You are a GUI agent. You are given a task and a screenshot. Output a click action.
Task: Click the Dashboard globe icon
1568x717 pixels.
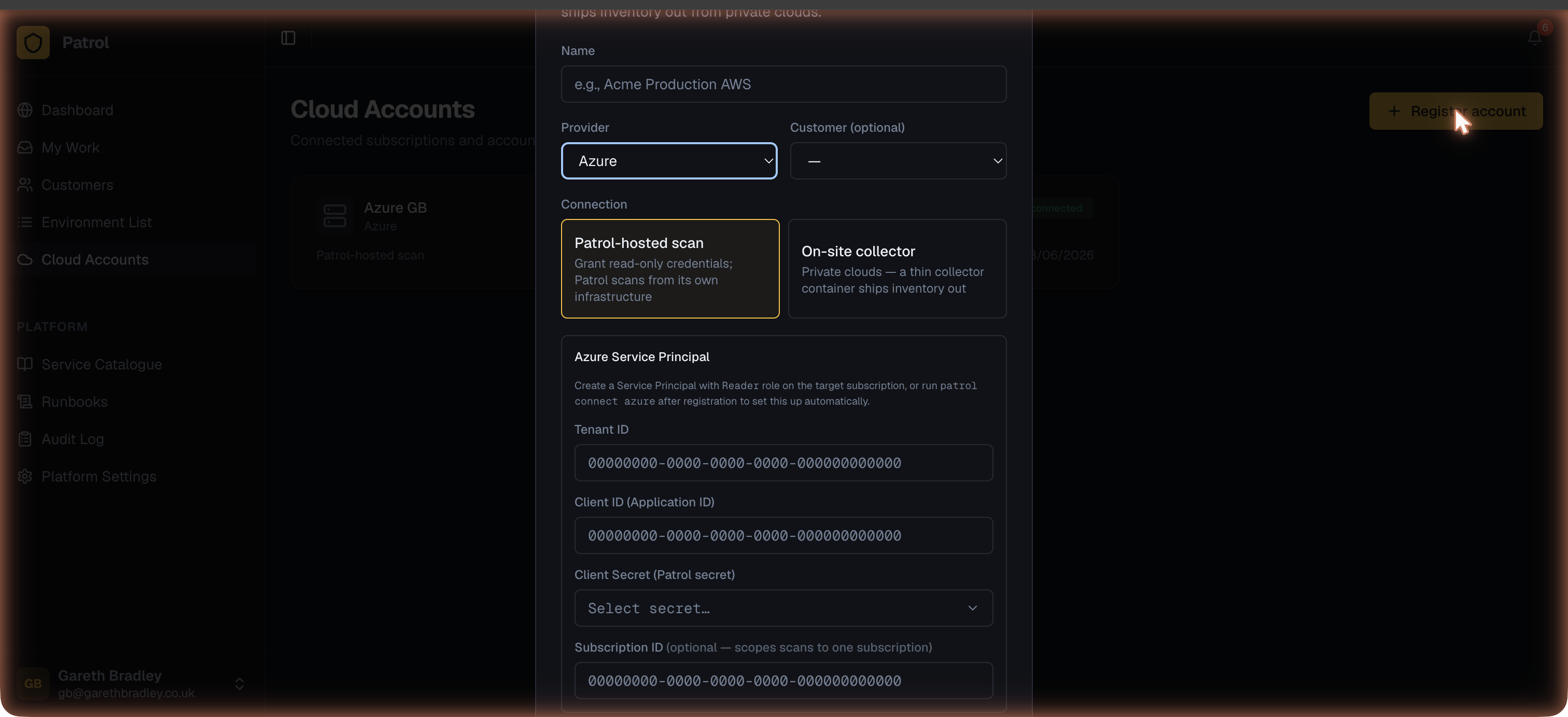coord(25,111)
